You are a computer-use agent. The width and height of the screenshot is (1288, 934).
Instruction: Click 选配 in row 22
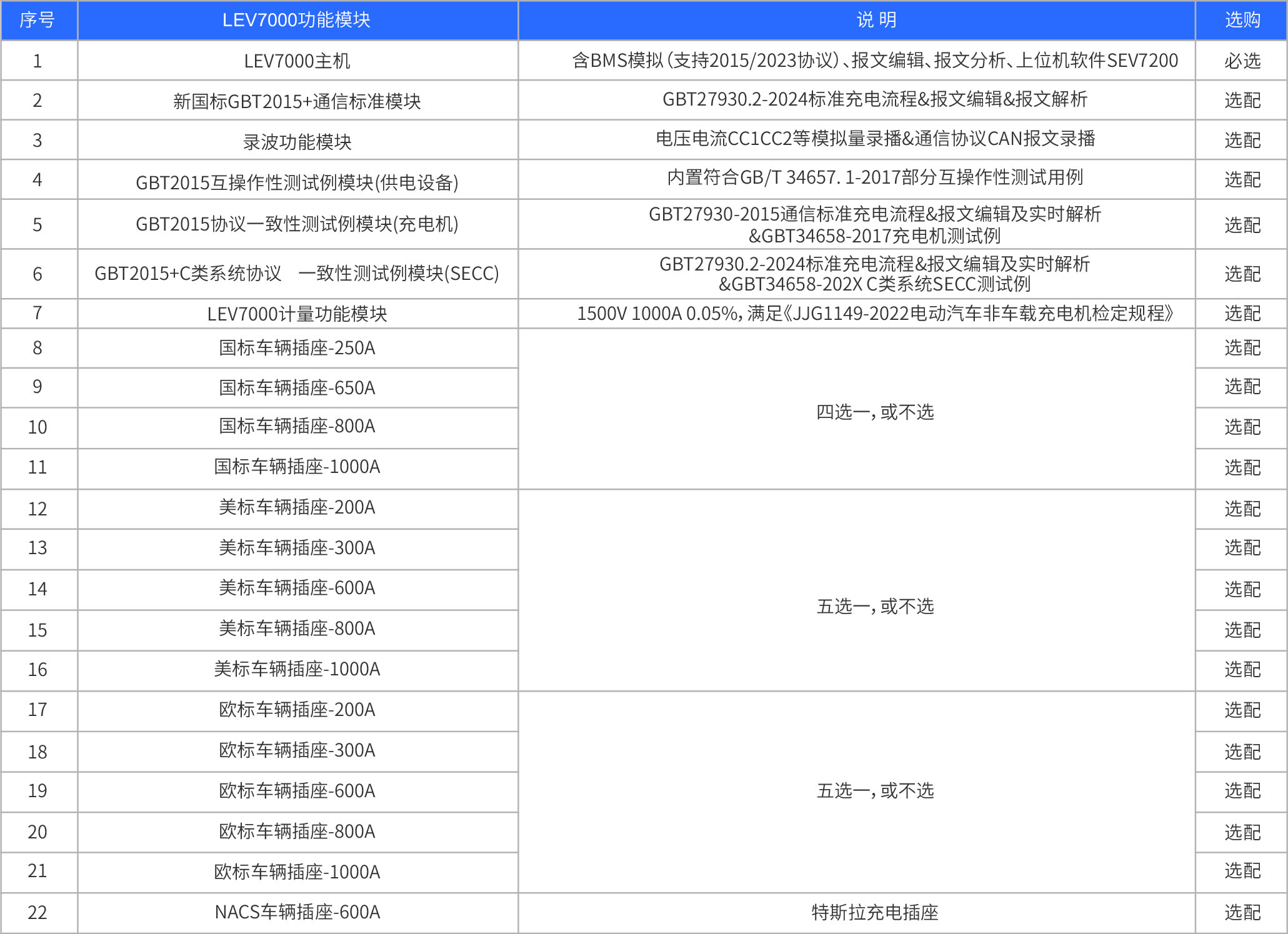(x=1242, y=912)
